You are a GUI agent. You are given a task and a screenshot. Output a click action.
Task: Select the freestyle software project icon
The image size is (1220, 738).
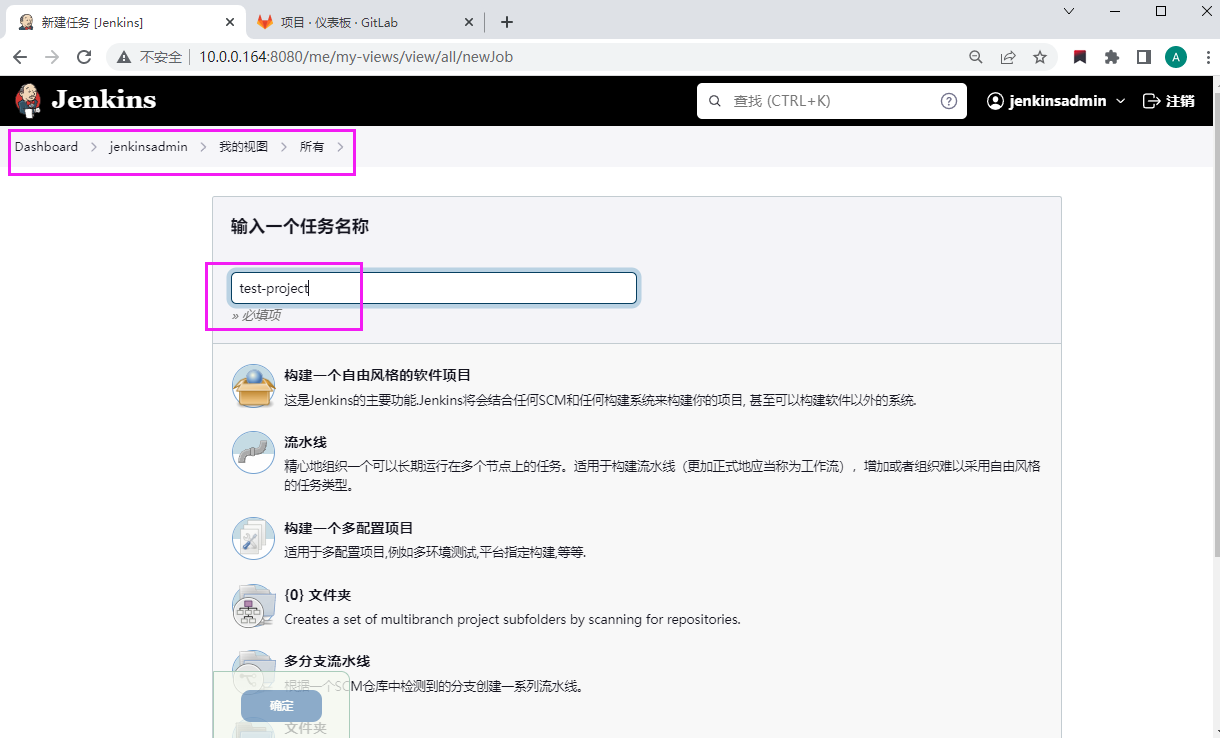pos(253,386)
